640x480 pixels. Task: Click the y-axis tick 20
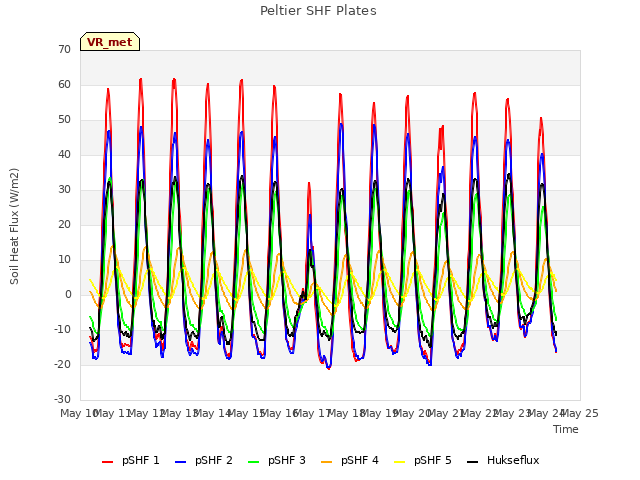point(64,224)
